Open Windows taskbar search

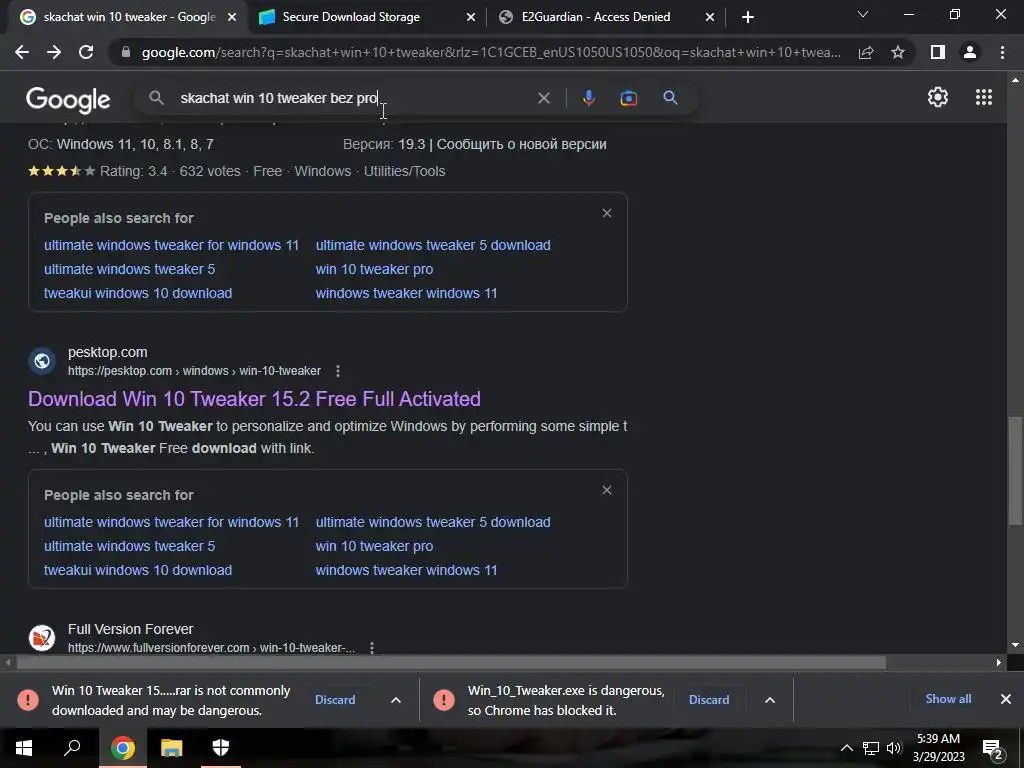(x=72, y=748)
